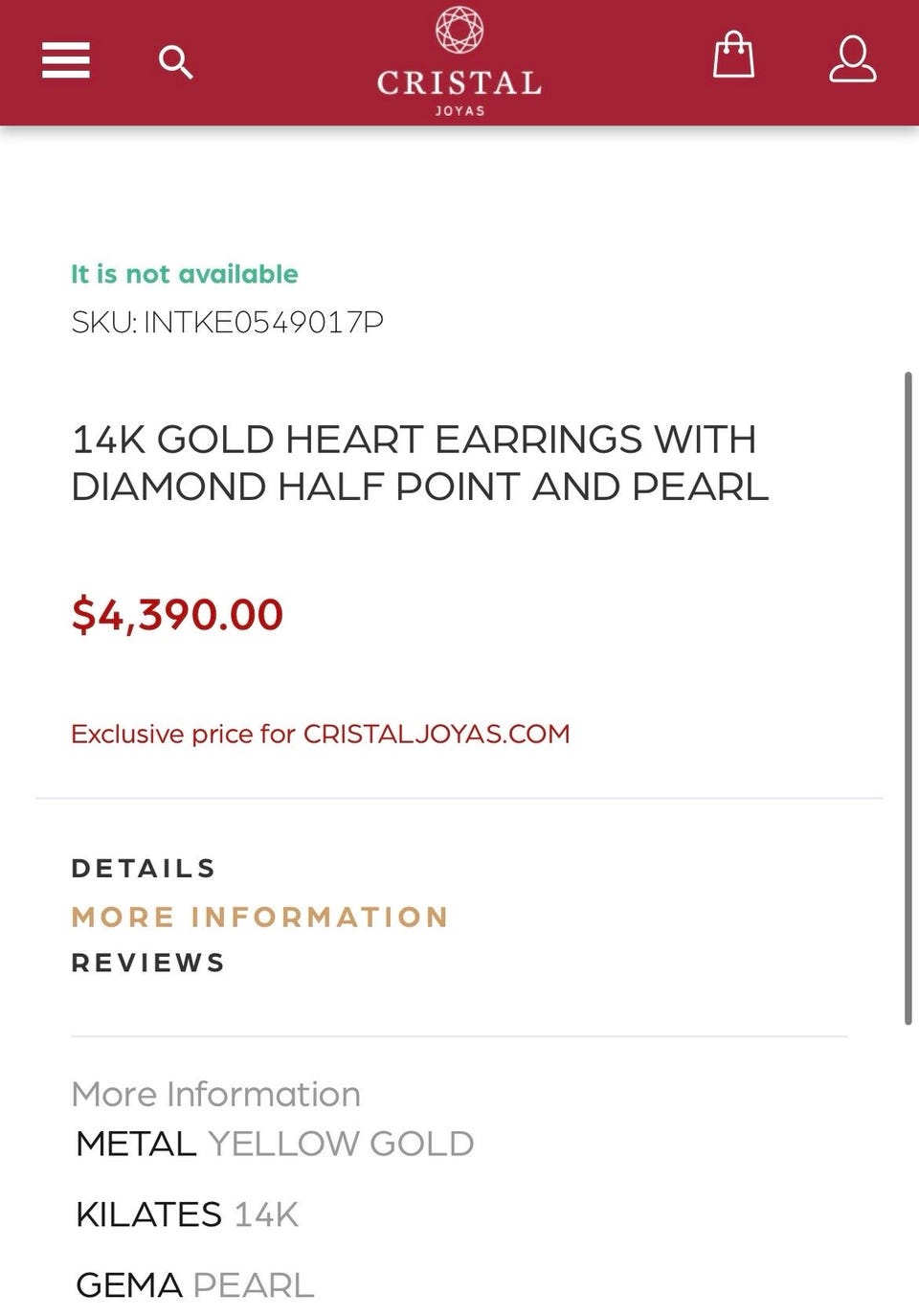Click the product title text
The image size is (919, 1316).
(420, 463)
